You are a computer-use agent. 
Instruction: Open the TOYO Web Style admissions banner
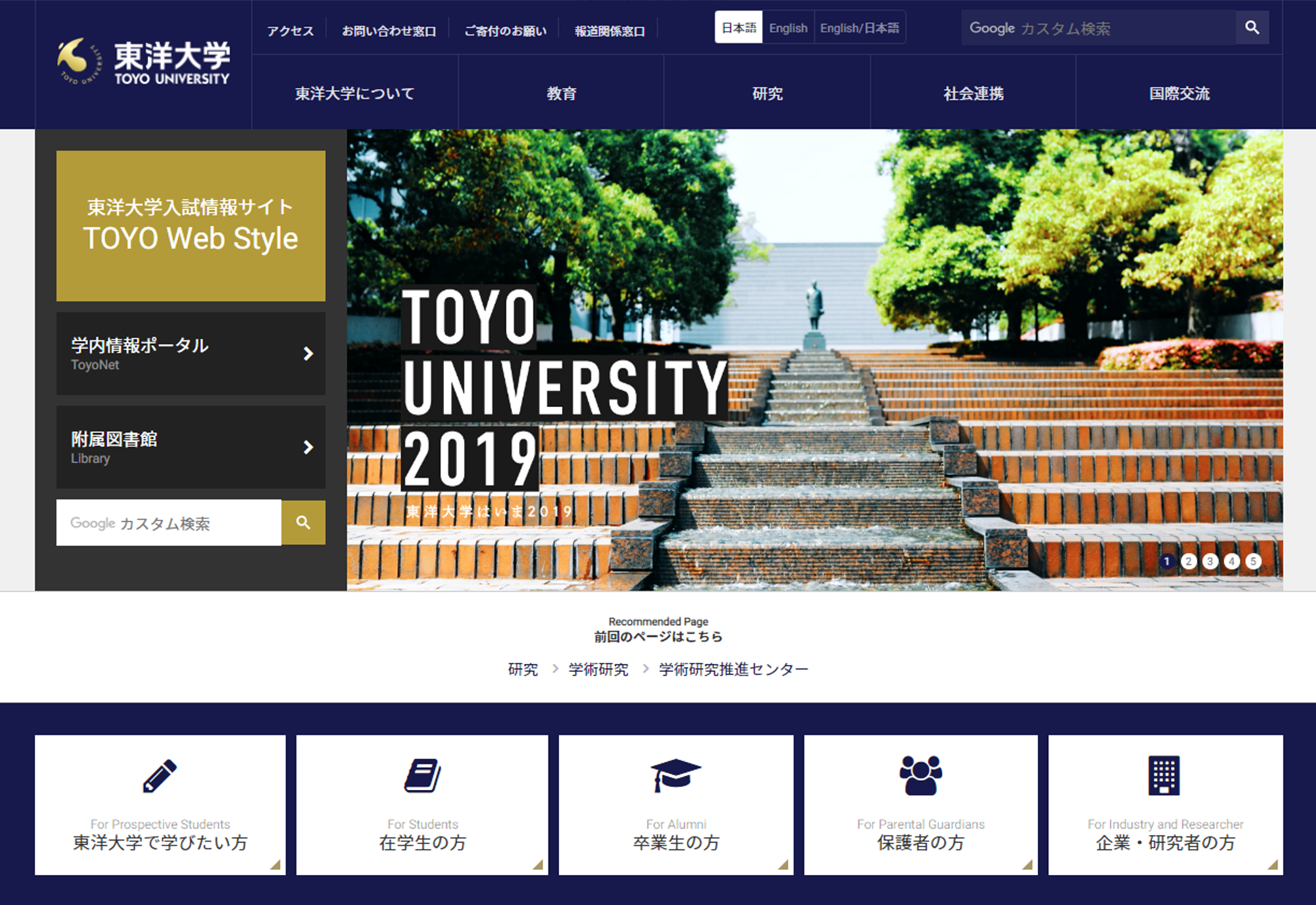[x=191, y=226]
